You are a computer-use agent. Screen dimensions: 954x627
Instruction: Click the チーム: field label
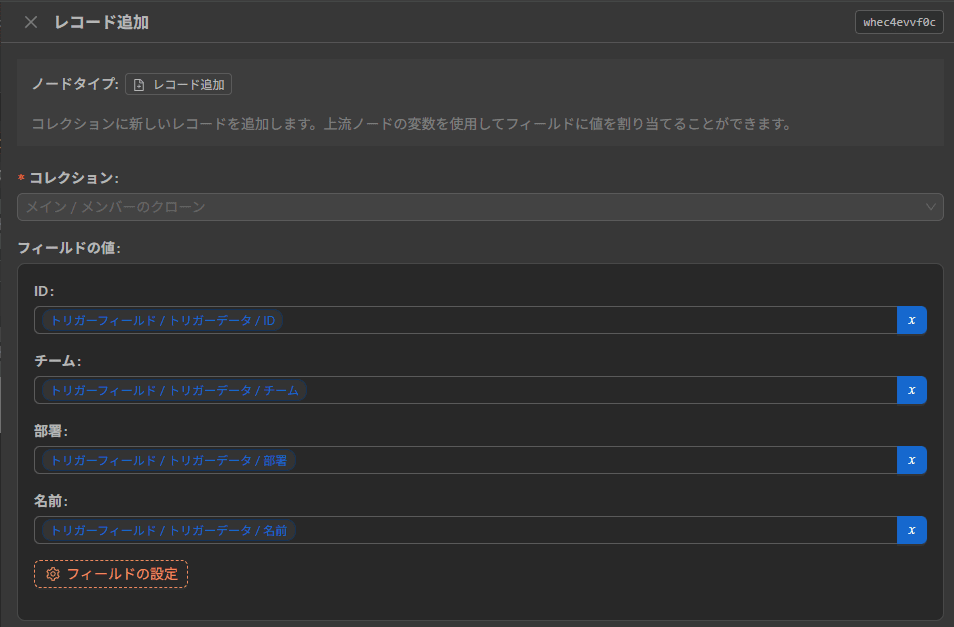click(58, 361)
